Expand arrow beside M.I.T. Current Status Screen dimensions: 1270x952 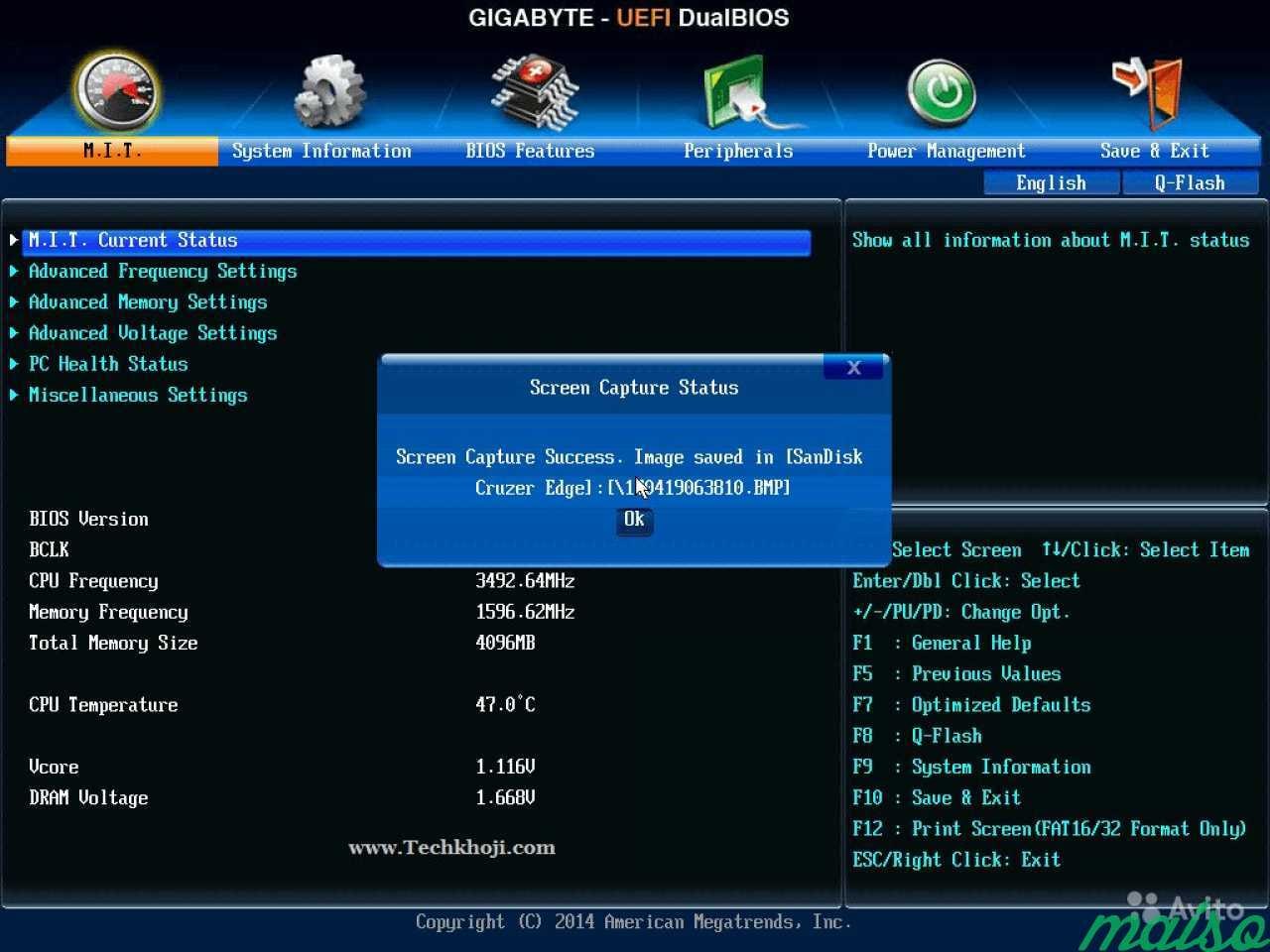click(14, 240)
